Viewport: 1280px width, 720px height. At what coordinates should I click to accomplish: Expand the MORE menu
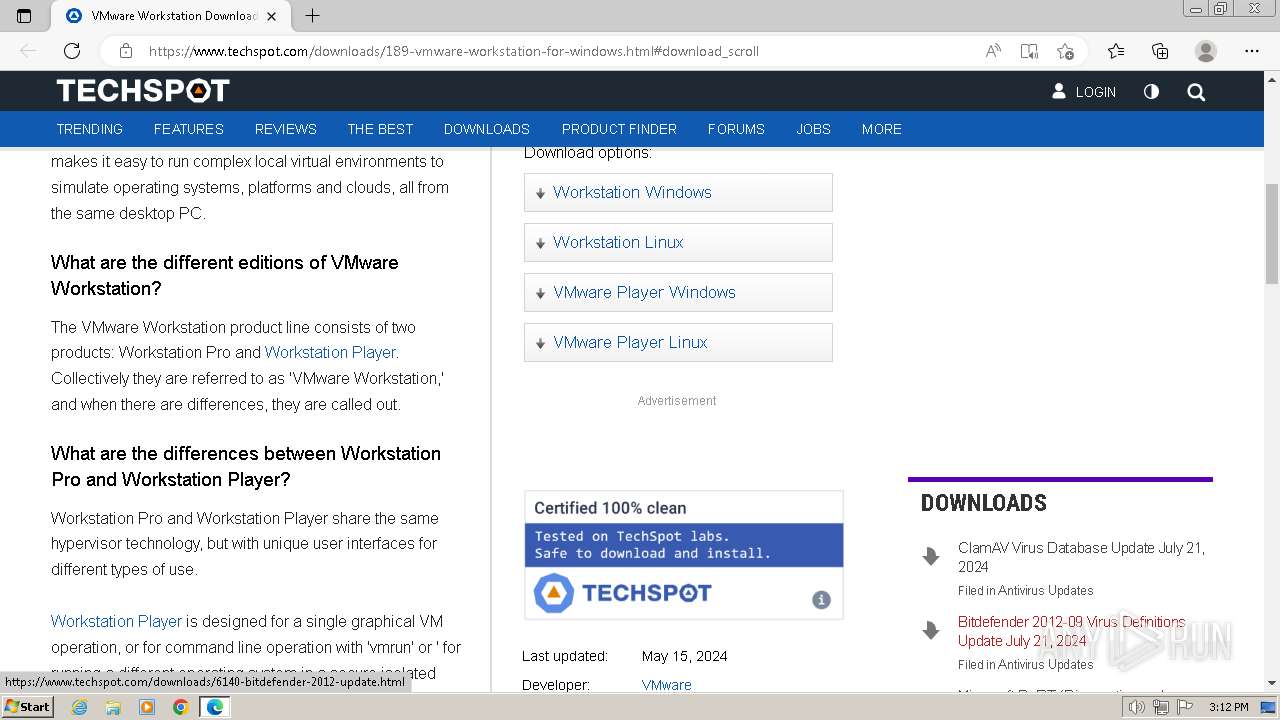882,129
